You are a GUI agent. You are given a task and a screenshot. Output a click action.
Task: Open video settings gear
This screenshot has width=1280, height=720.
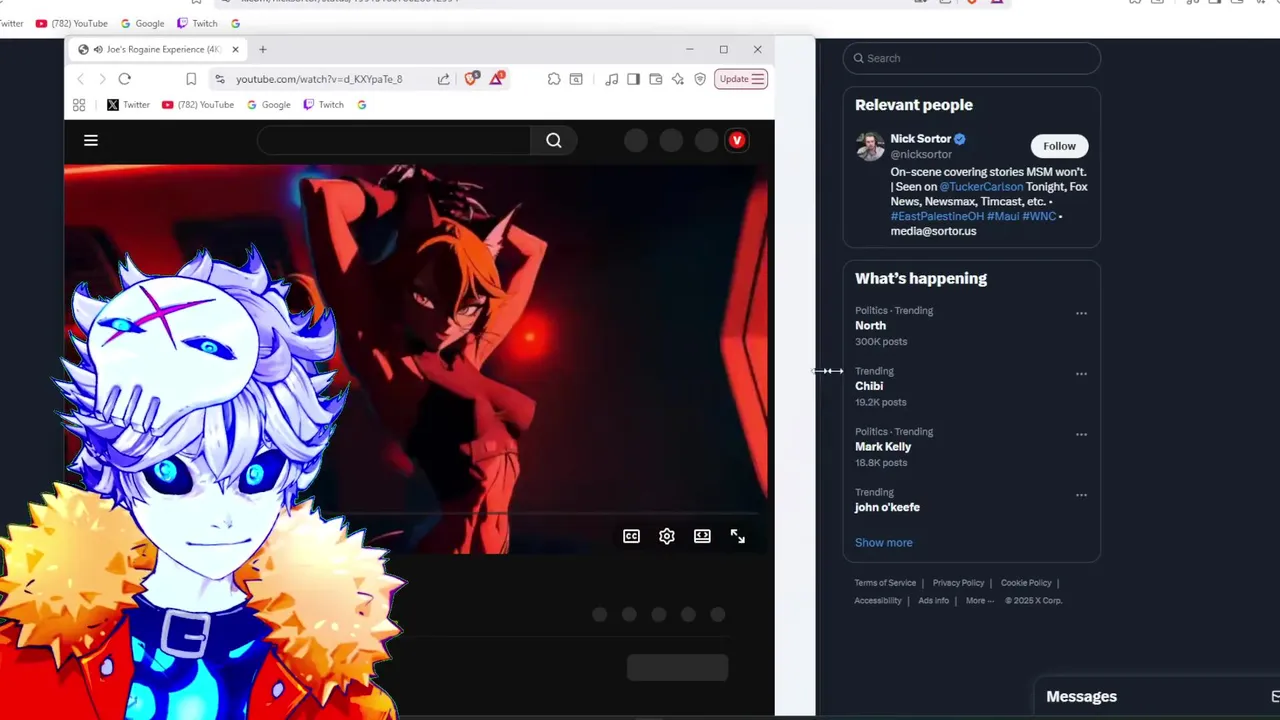[667, 537]
